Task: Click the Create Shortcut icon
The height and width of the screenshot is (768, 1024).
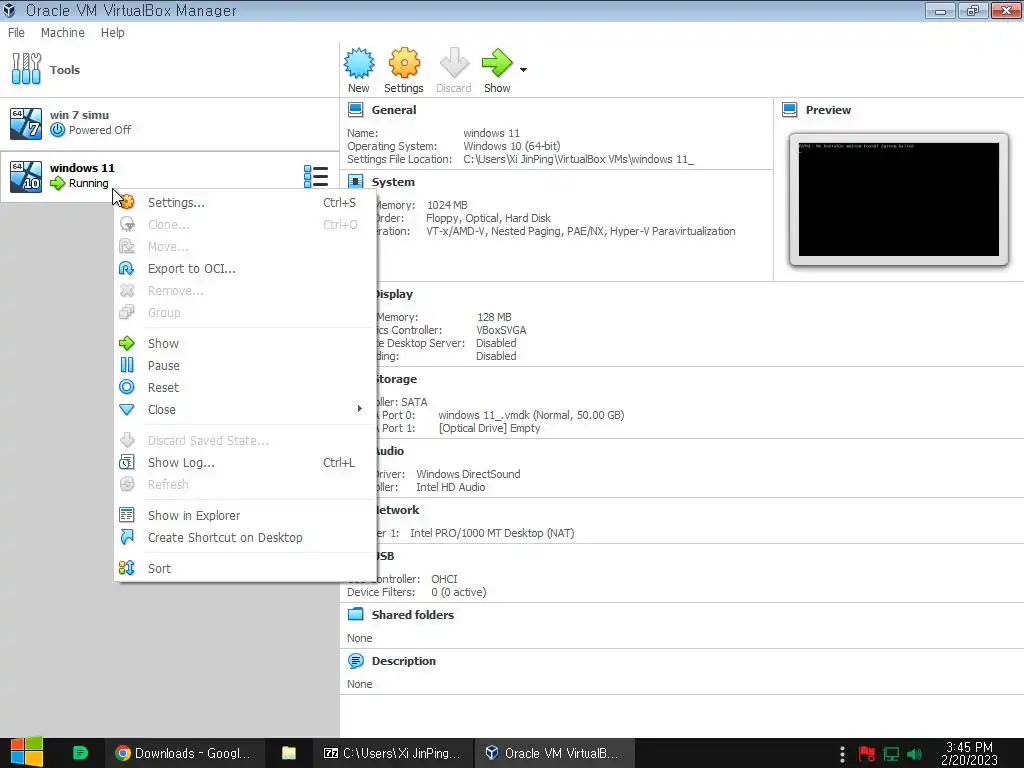Action: pos(127,537)
